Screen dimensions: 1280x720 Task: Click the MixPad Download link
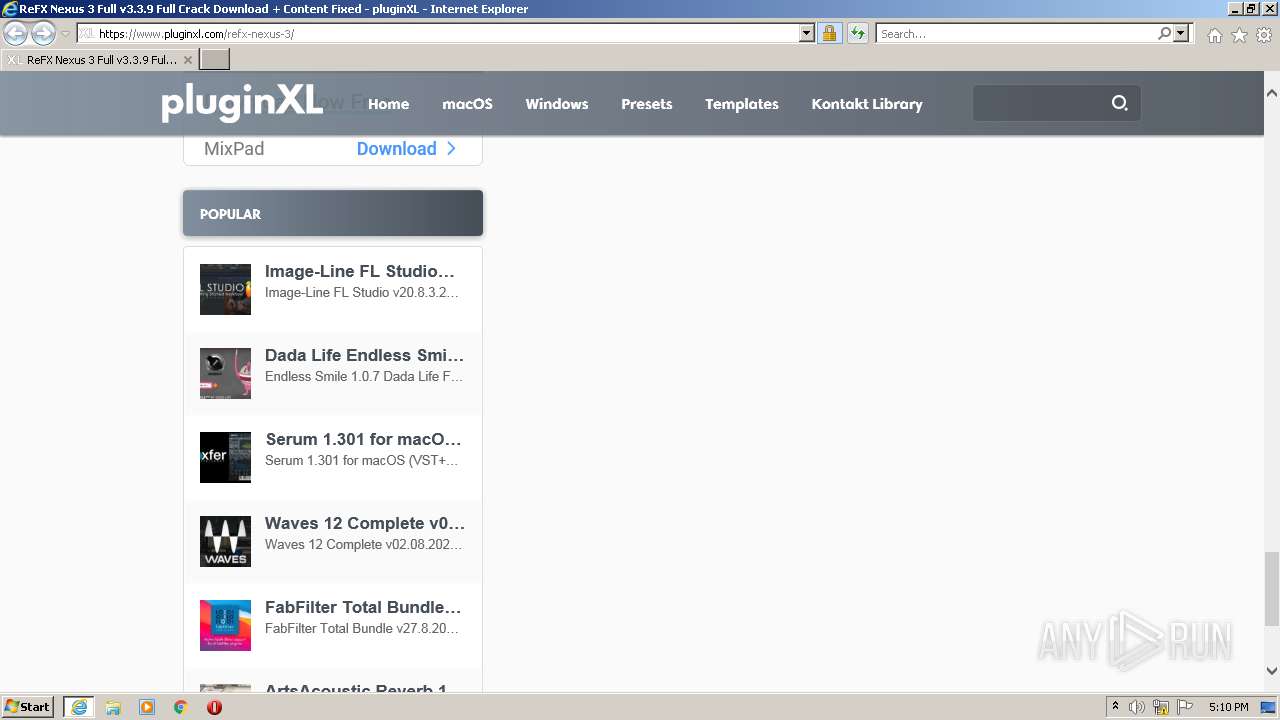[397, 149]
